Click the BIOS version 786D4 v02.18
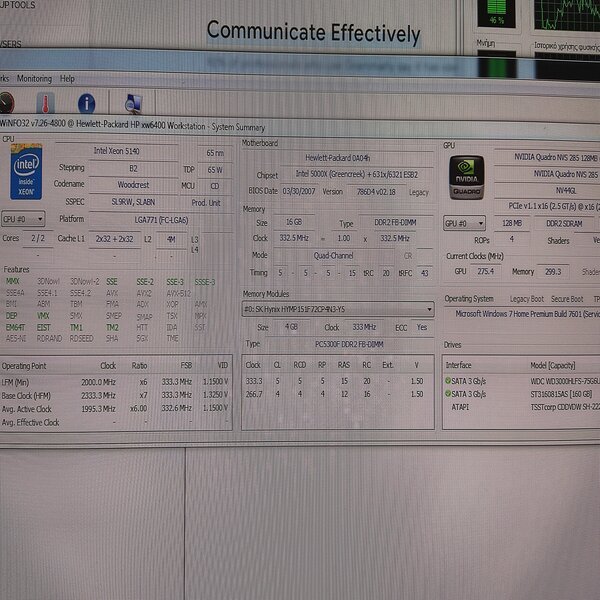 pyautogui.click(x=376, y=191)
